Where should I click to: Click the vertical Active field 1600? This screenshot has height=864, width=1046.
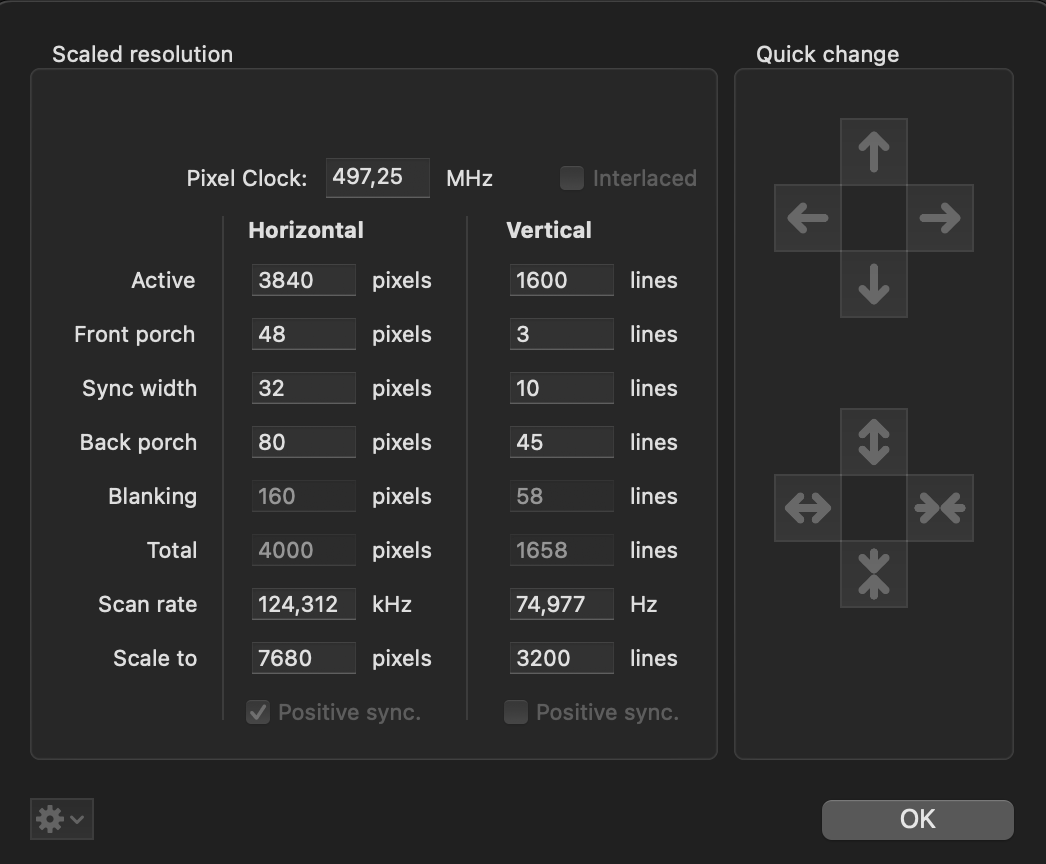562,280
